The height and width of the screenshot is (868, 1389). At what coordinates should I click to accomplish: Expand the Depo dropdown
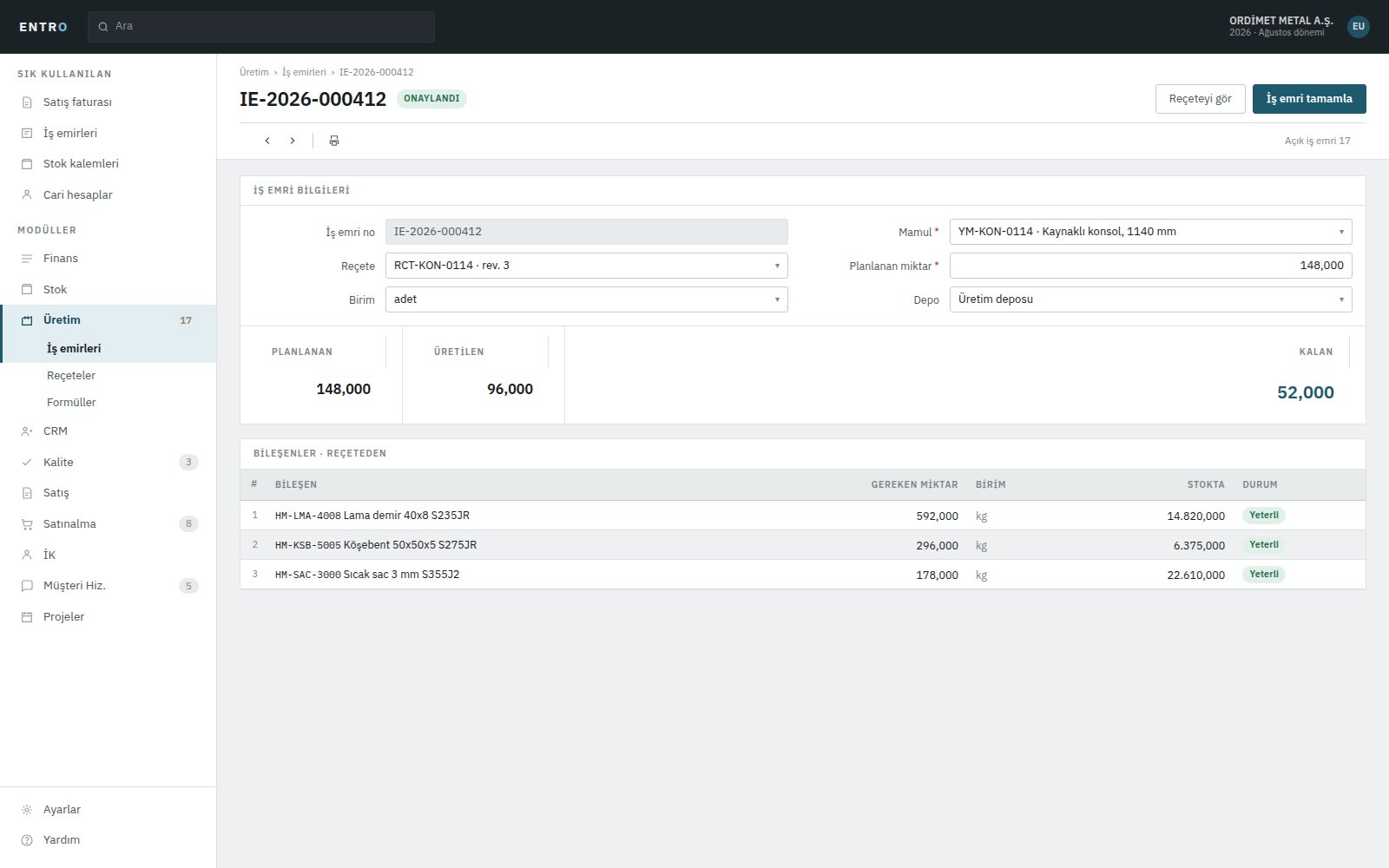pos(1151,299)
